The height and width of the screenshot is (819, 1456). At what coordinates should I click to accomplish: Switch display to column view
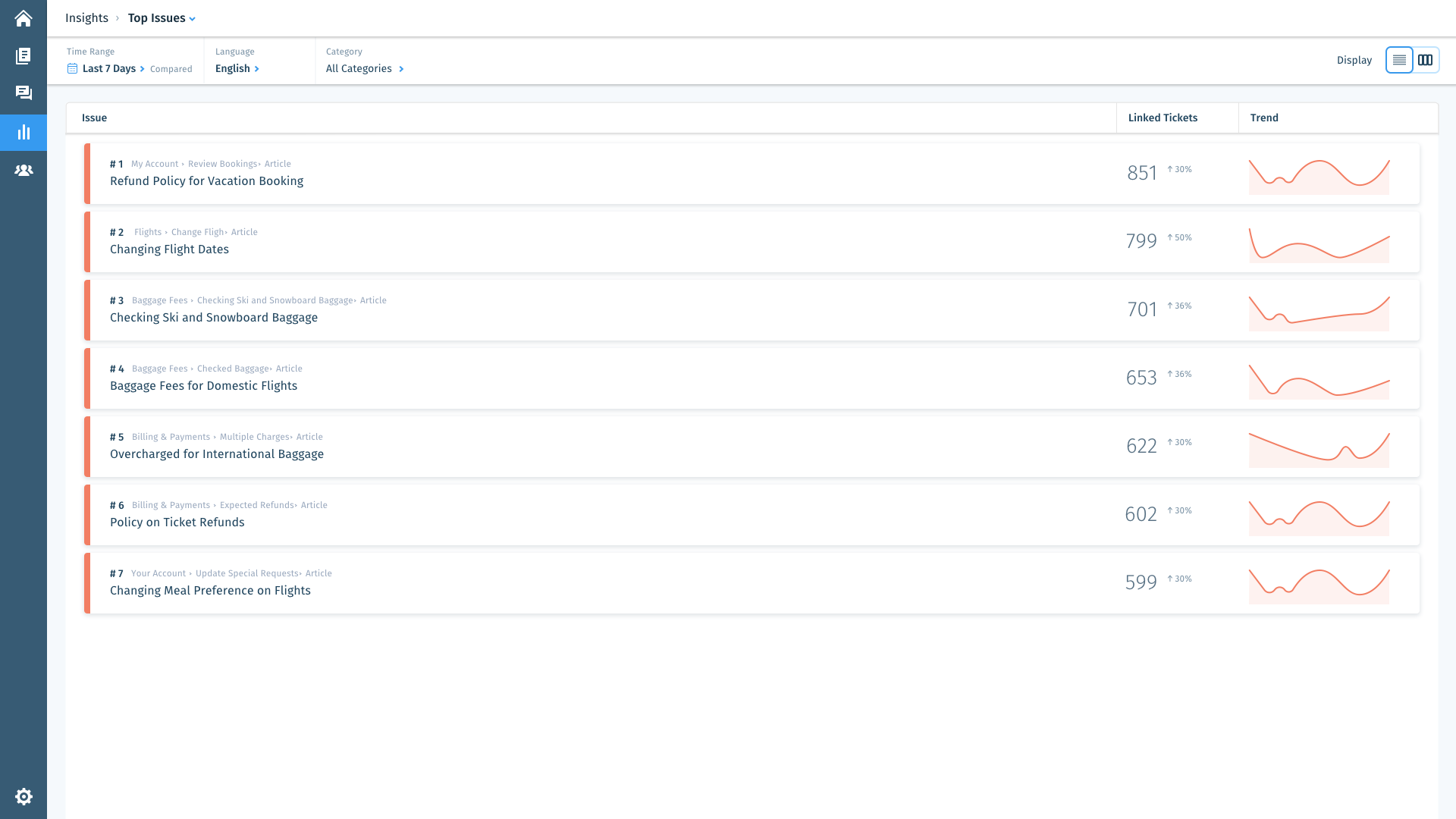[1425, 60]
